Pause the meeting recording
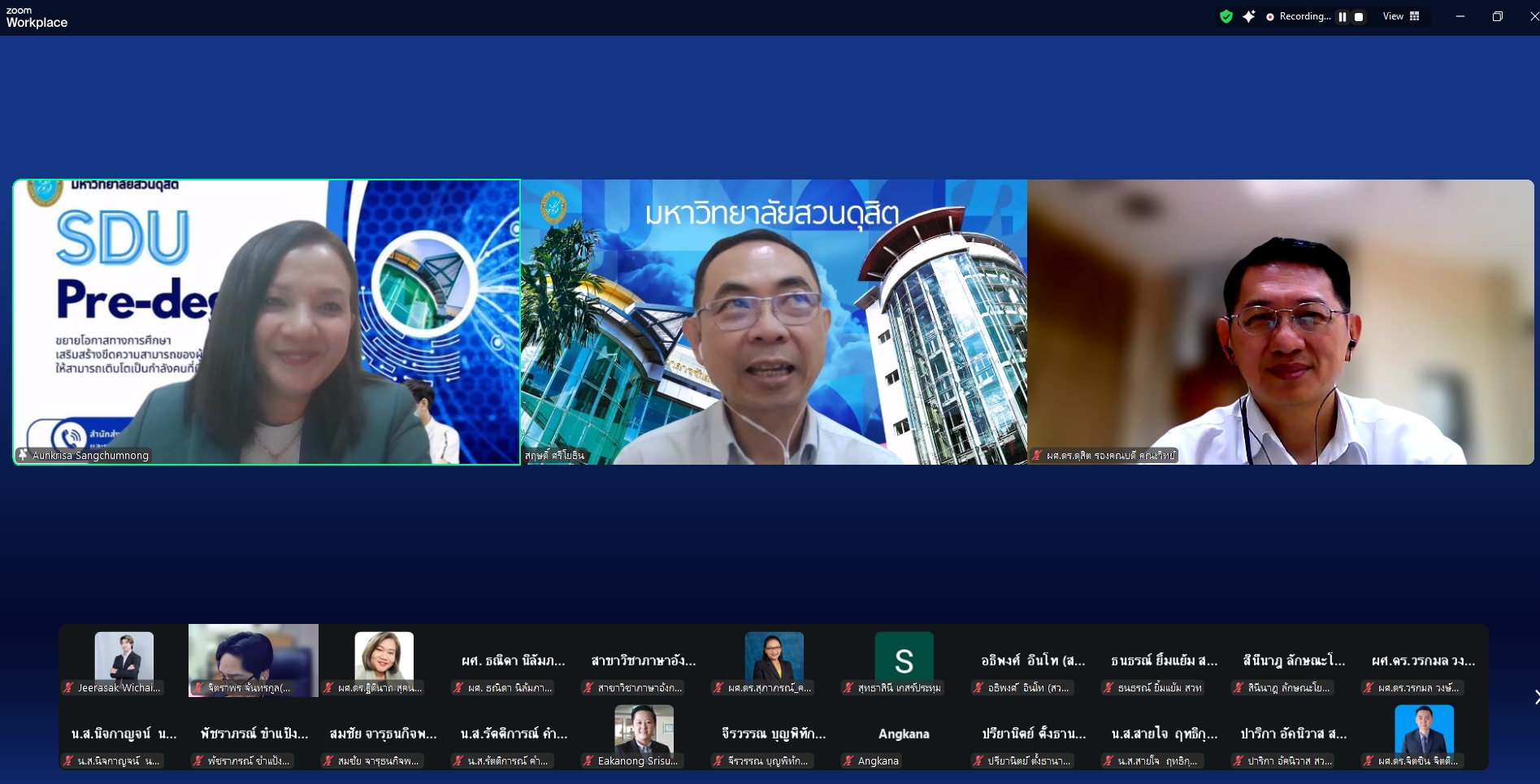 tap(1343, 16)
